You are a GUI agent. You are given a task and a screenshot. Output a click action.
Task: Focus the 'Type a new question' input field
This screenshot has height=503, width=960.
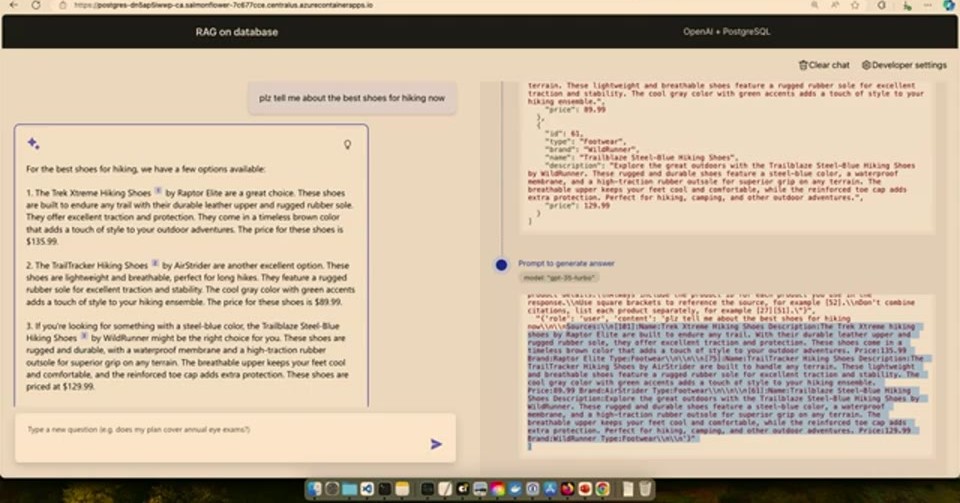[236, 438]
